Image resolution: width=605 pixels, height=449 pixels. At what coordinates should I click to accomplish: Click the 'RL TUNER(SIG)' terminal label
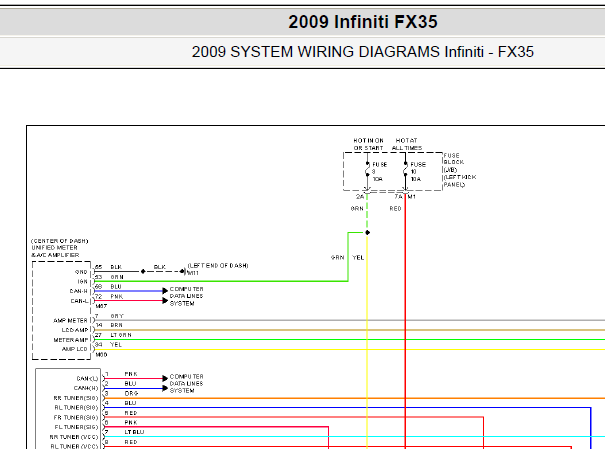click(x=76, y=408)
